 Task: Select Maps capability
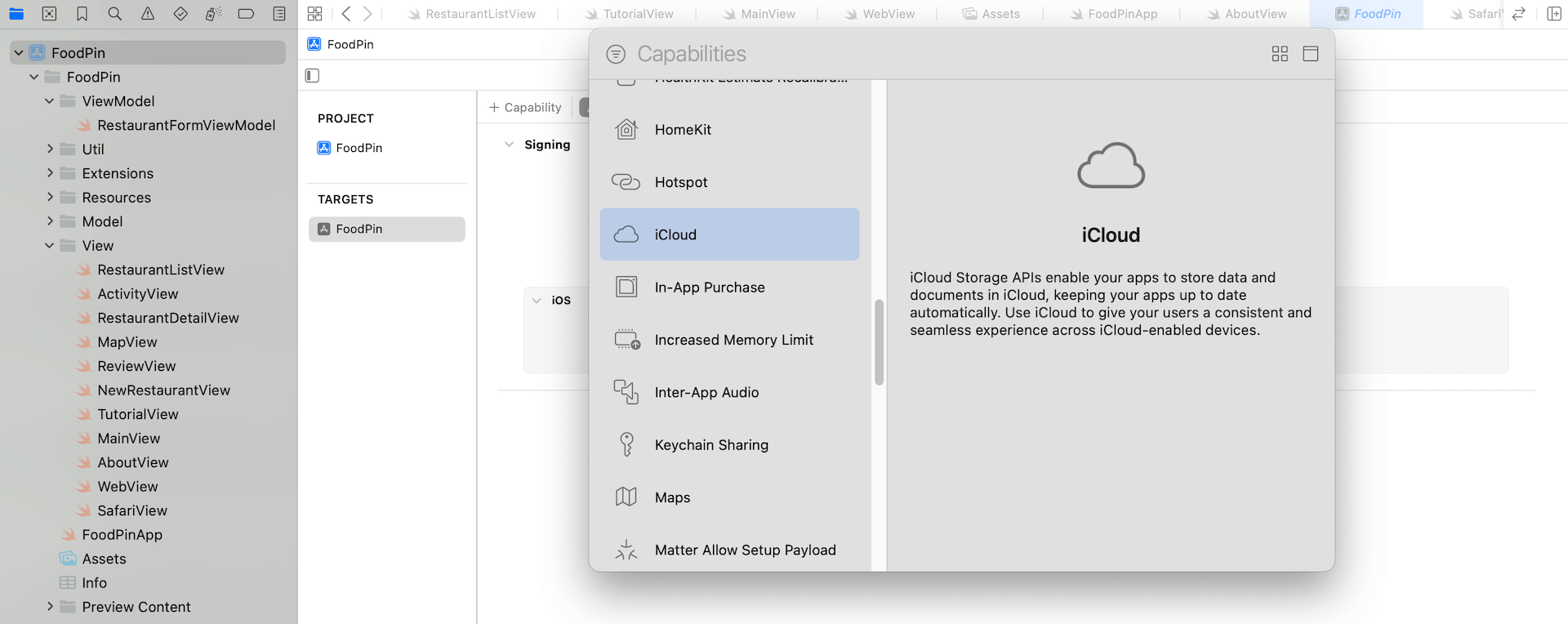729,497
